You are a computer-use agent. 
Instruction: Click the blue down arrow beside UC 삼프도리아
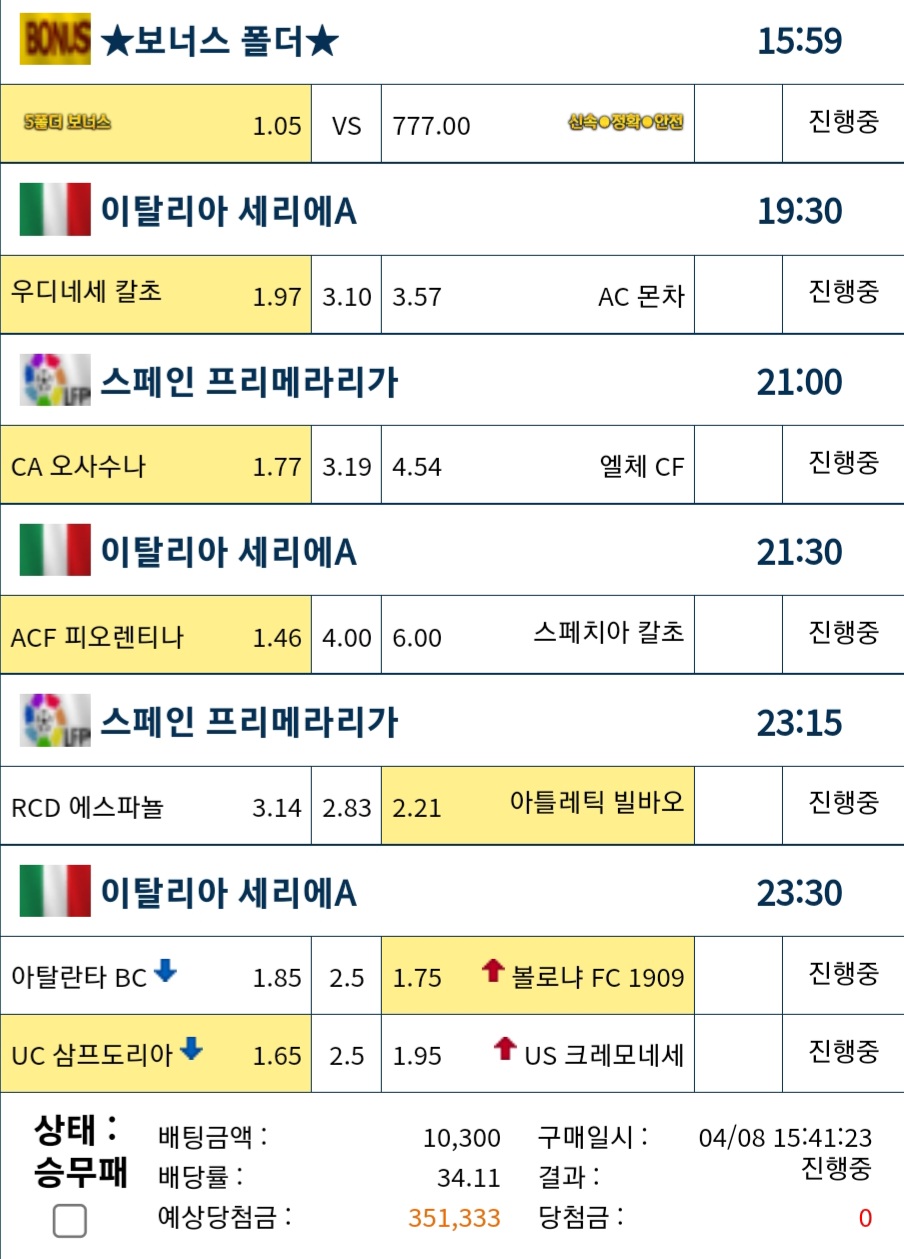point(192,1048)
